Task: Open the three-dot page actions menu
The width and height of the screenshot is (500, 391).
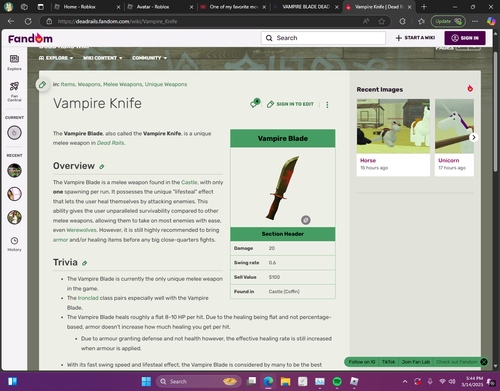Action: [x=327, y=105]
